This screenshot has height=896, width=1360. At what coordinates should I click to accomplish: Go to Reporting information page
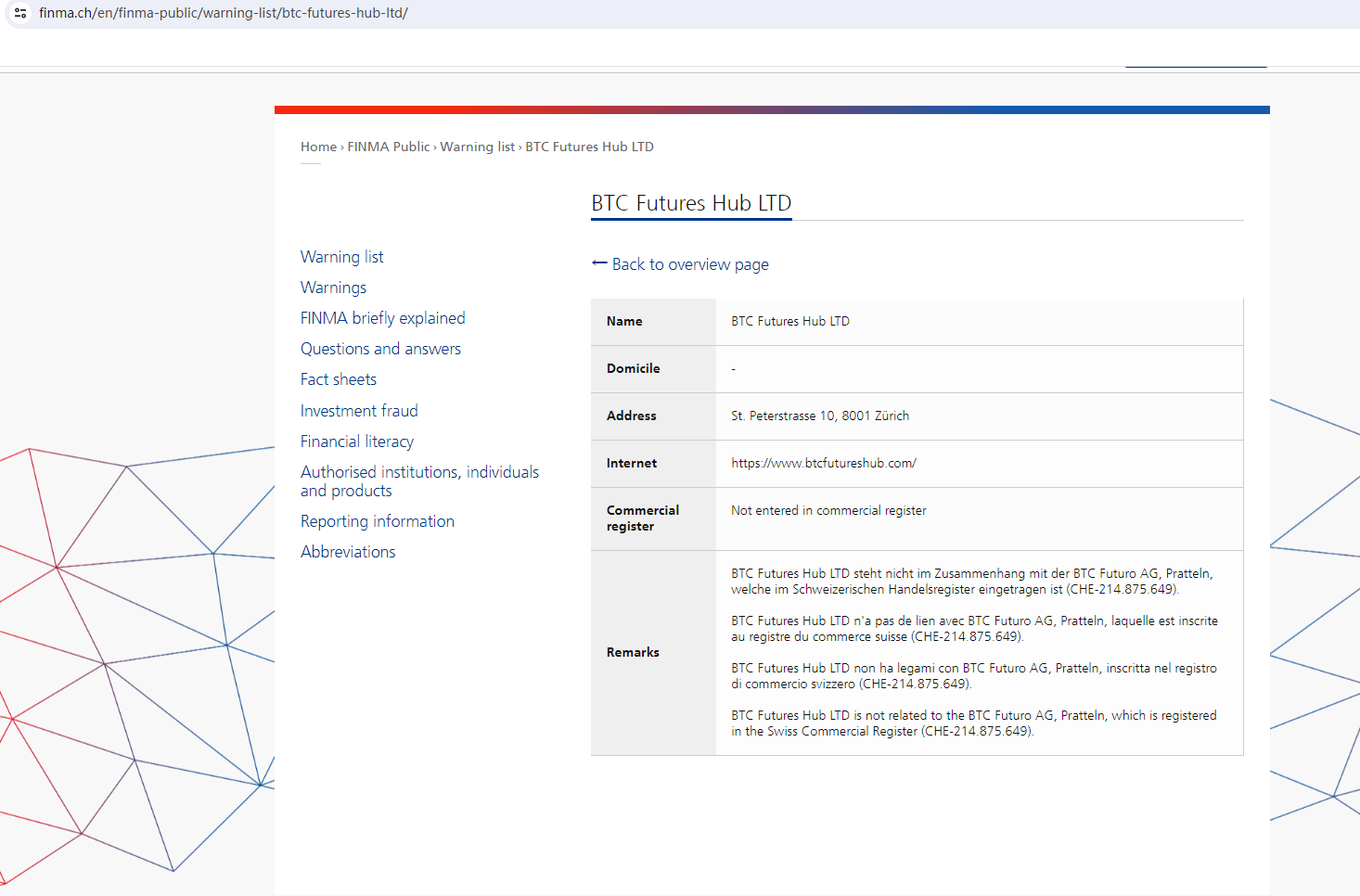(x=377, y=521)
